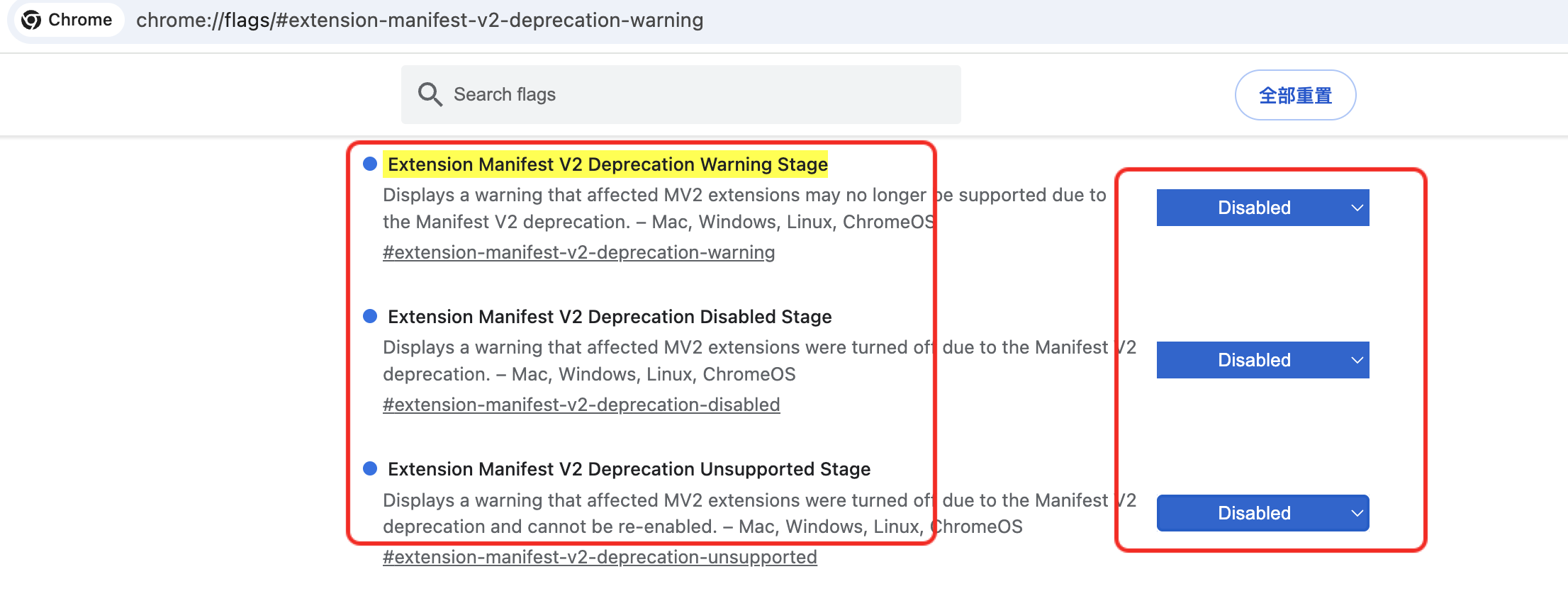
Task: Click the search magnifier icon
Action: pyautogui.click(x=430, y=94)
